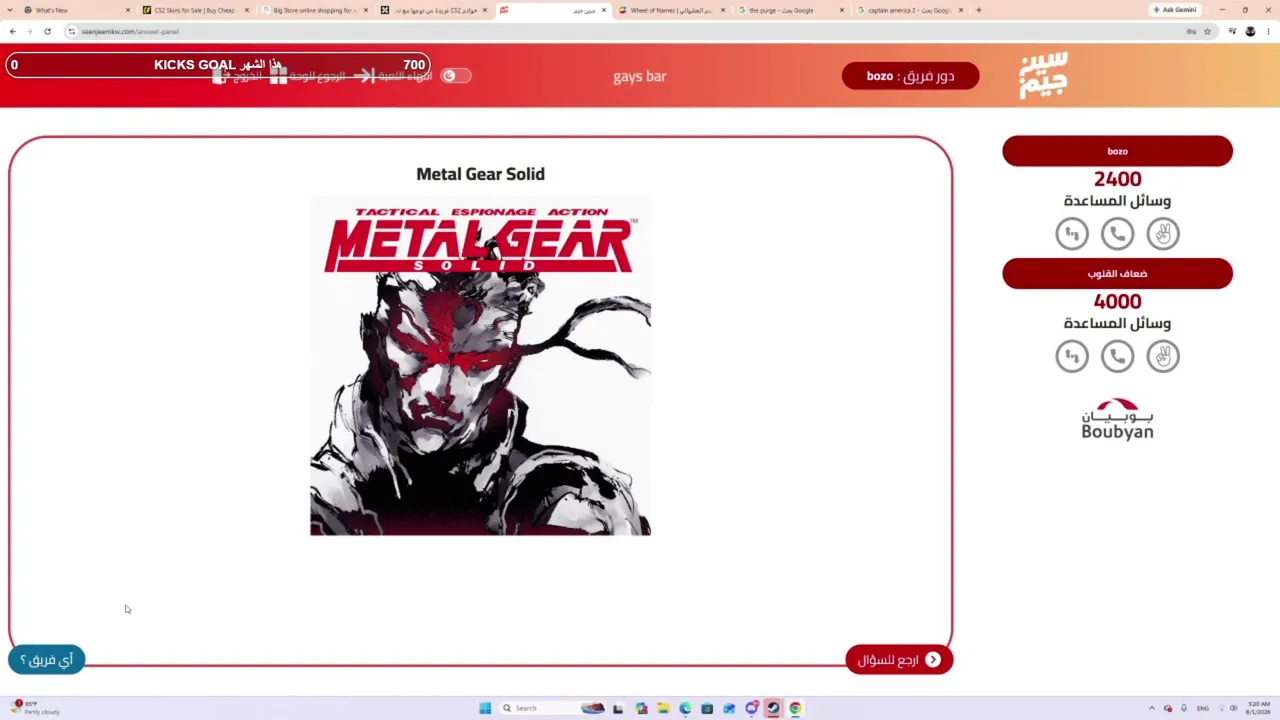The width and height of the screenshot is (1280, 720).
Task: Close the What's New tab
Action: 128,10
